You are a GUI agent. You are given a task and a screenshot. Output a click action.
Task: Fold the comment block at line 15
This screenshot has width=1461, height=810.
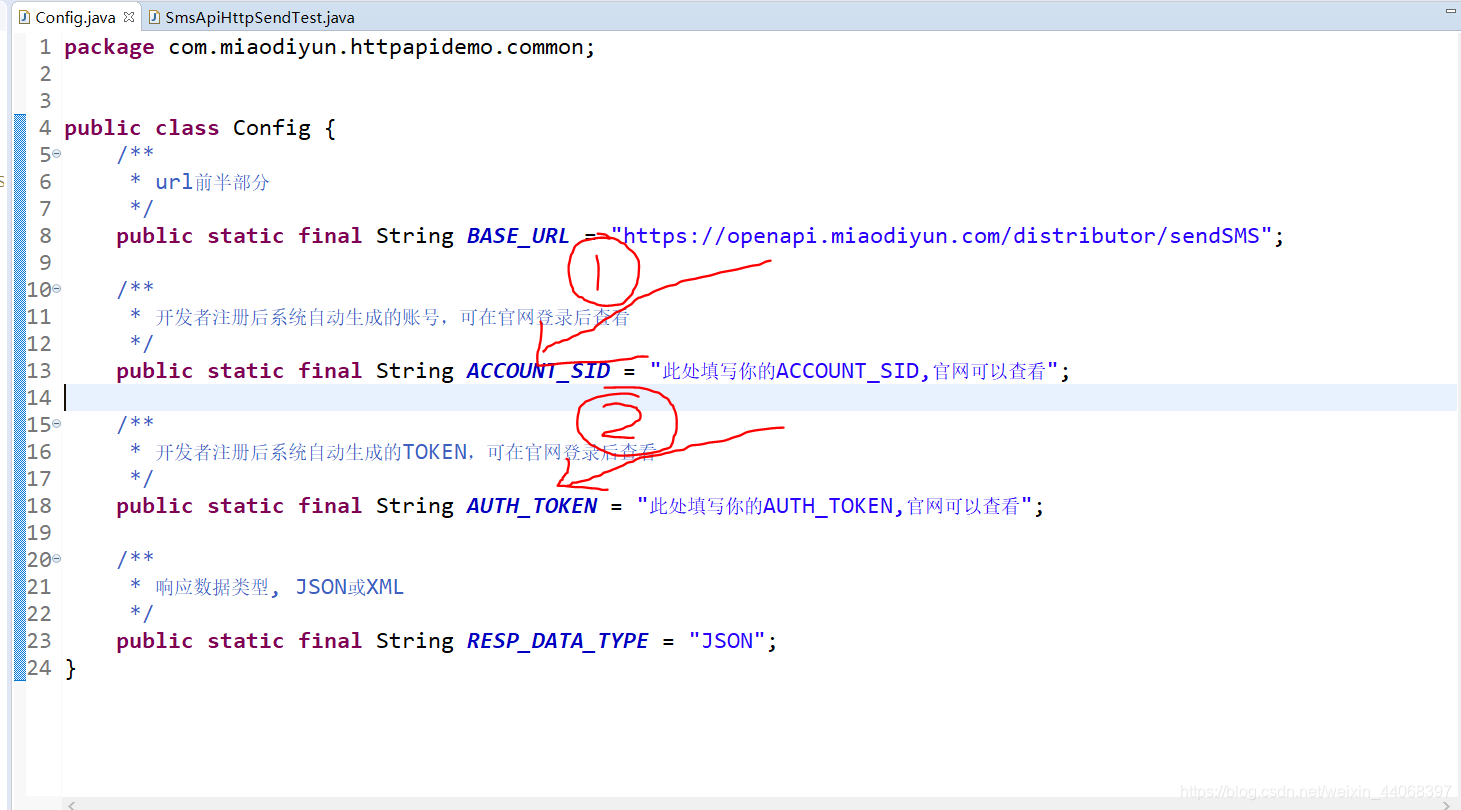tap(57, 424)
